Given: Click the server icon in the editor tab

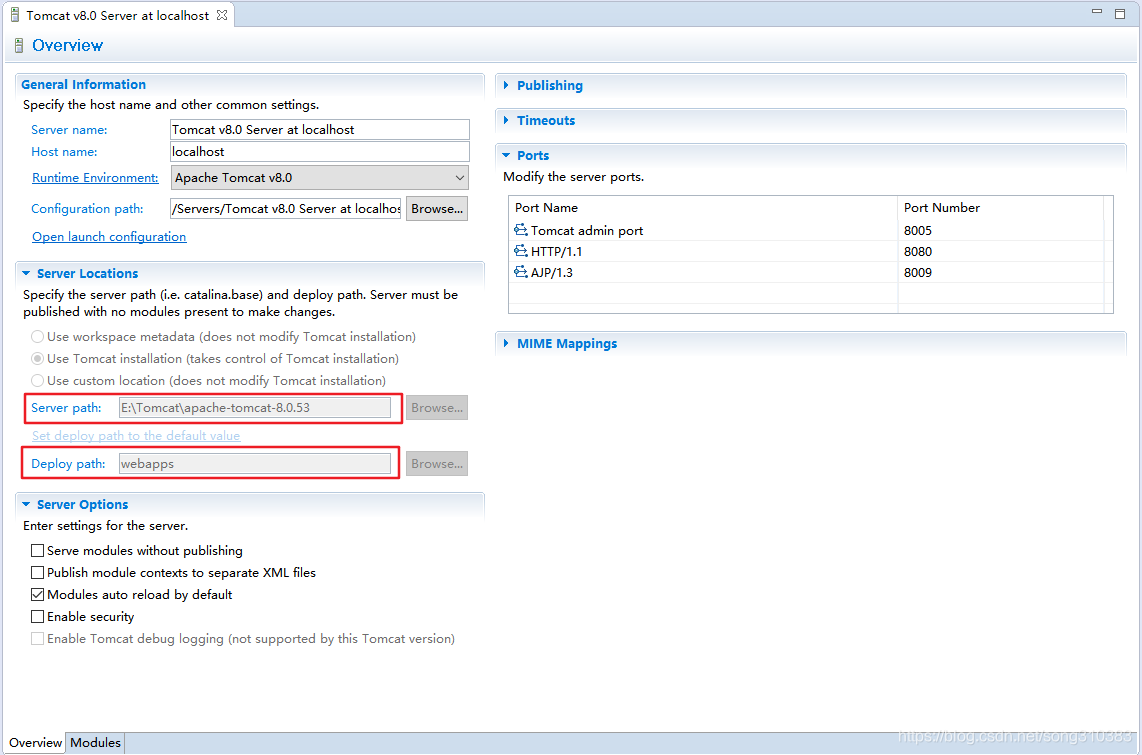Looking at the screenshot, I should click(x=15, y=15).
